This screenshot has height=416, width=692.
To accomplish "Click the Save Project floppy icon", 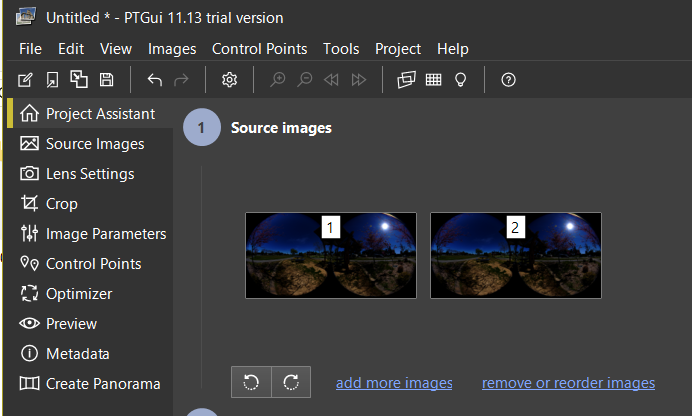I will click(106, 80).
